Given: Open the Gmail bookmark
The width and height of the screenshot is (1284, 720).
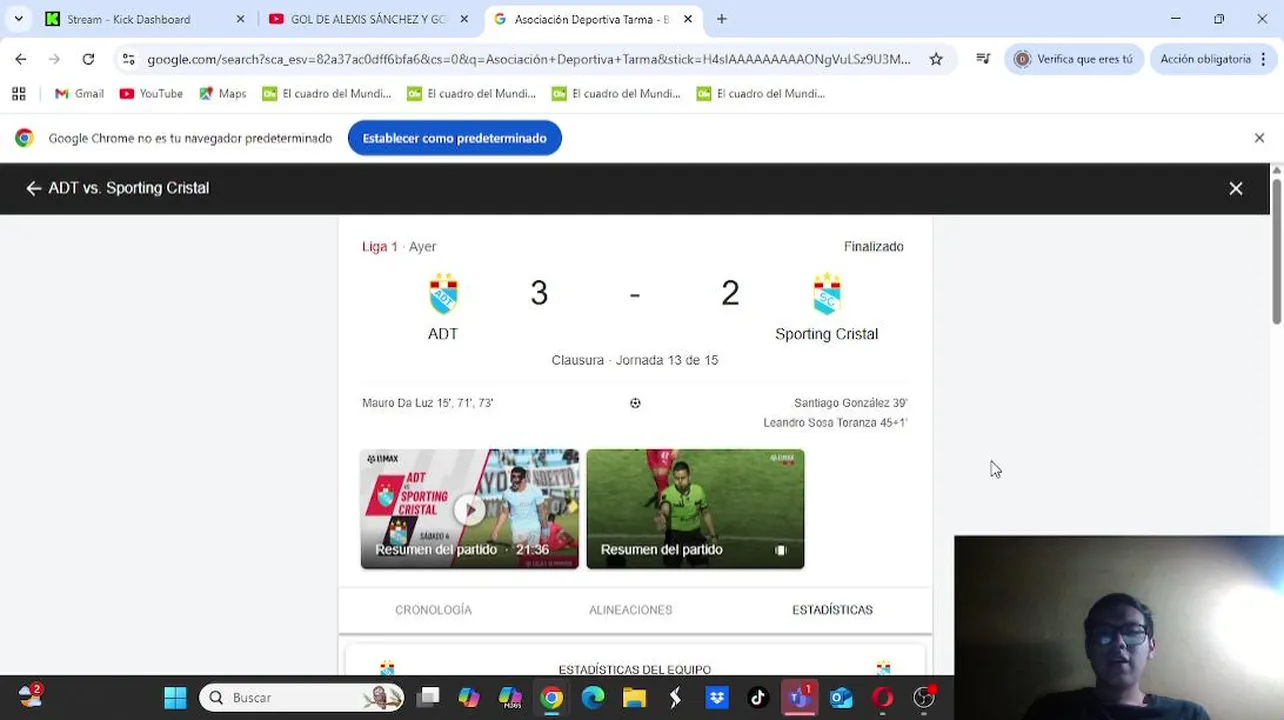Looking at the screenshot, I should (x=79, y=93).
